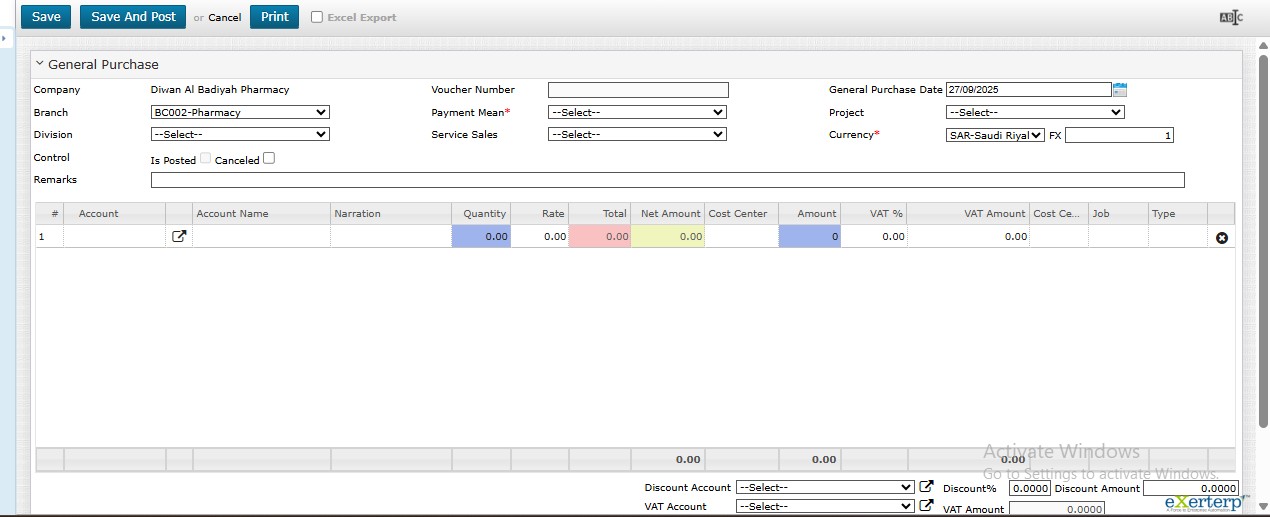Expand the left sidebar arrow
This screenshot has height=517, width=1270.
(4, 39)
